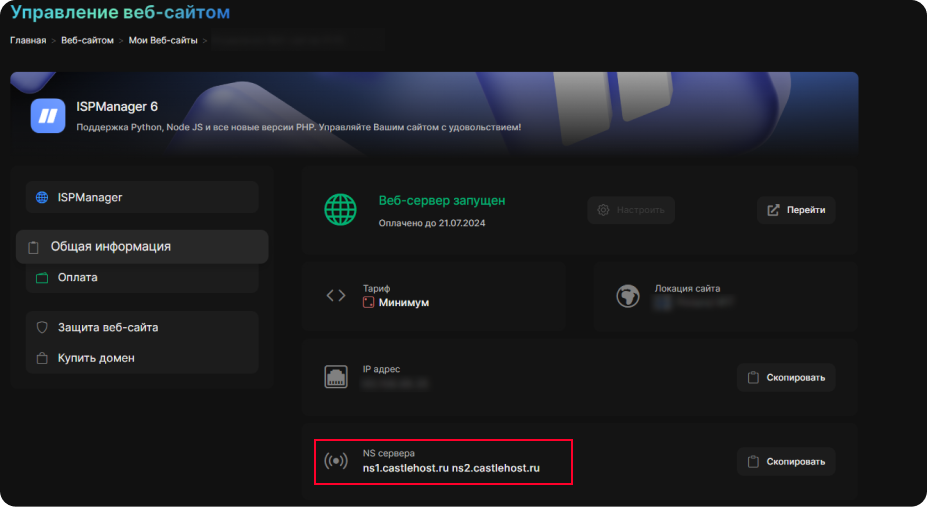This screenshot has width=927, height=507.
Task: Go to Защита веб-сайта section
Action: point(107,327)
